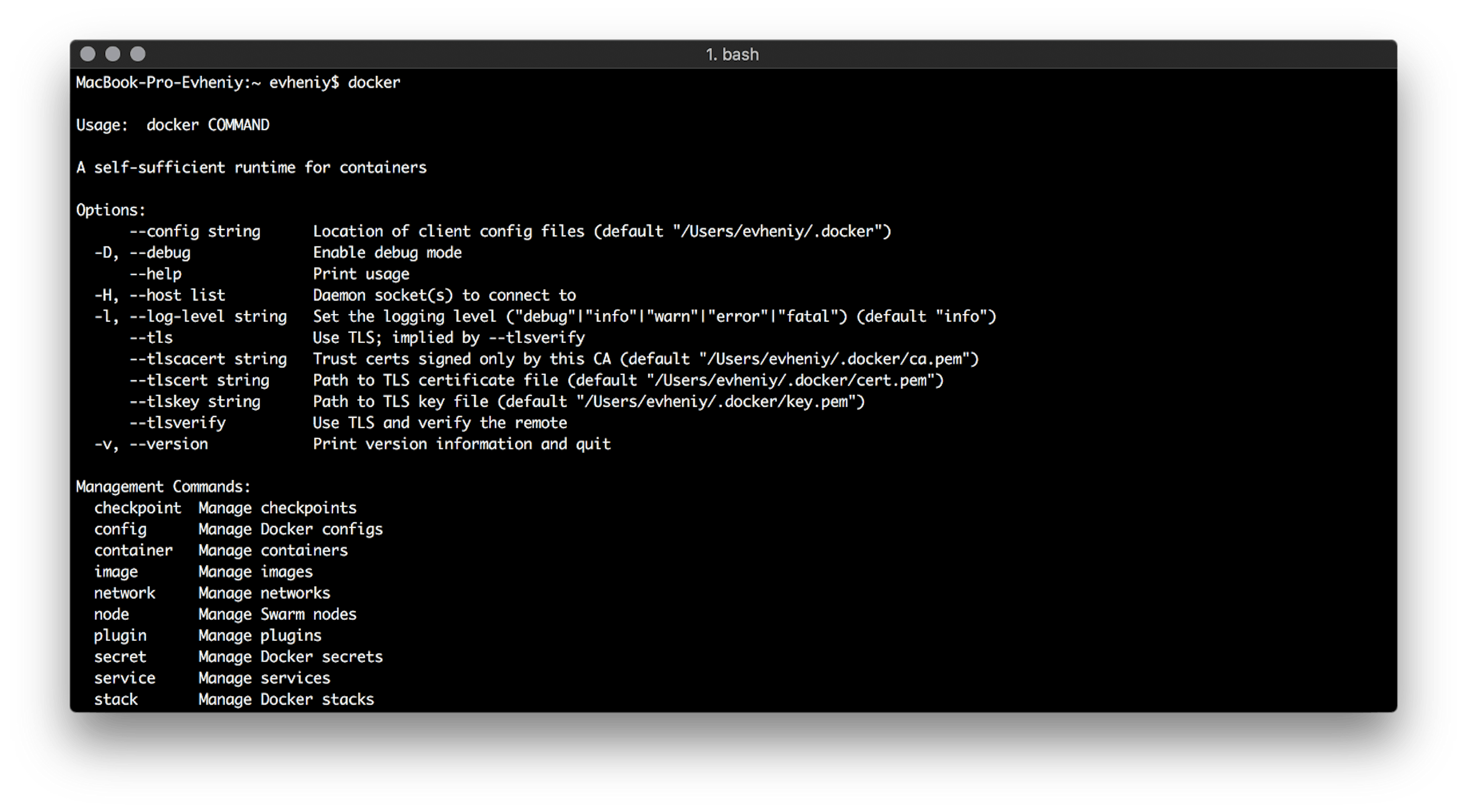Select the image management command
1467x812 pixels.
pos(116,572)
